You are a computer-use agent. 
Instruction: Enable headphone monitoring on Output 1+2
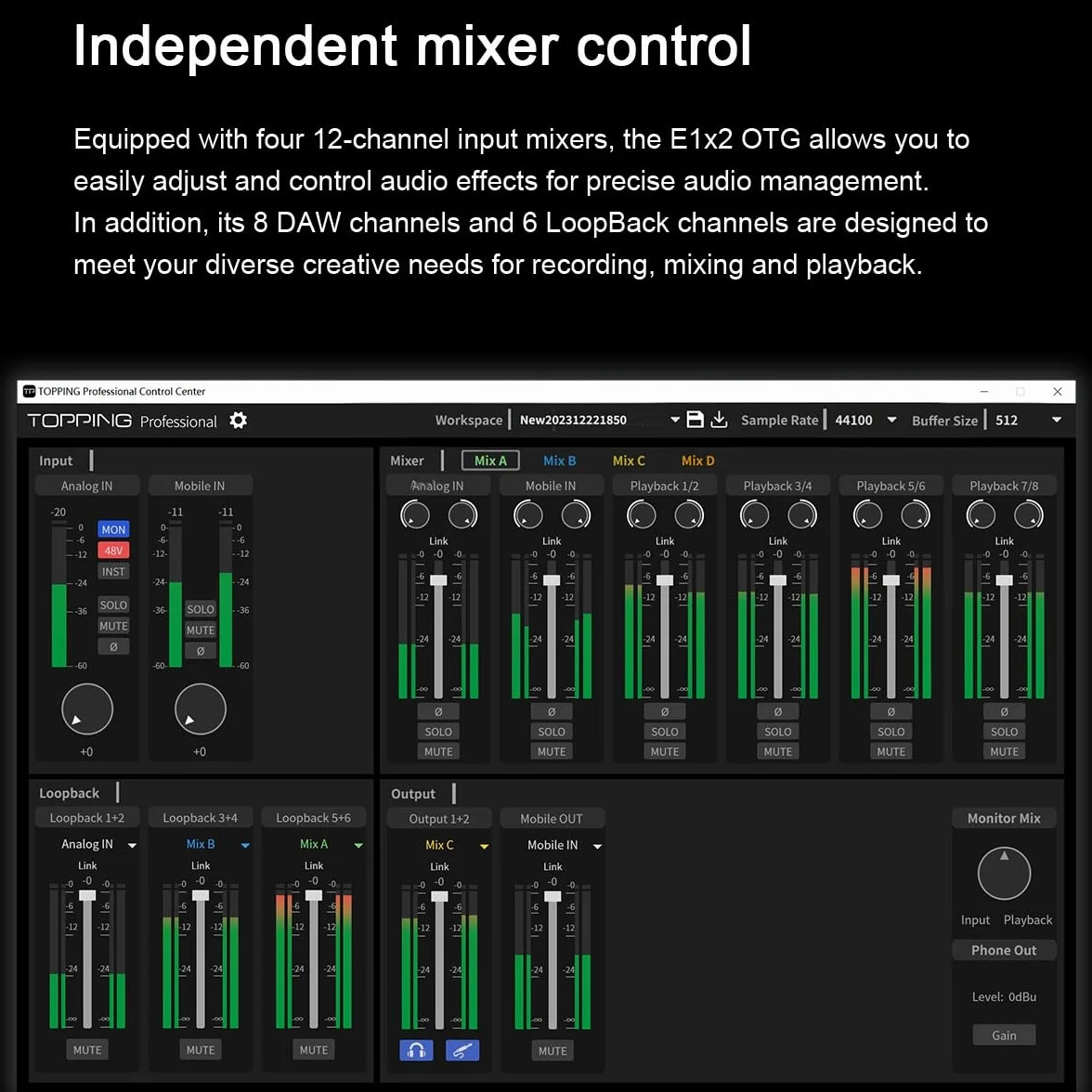tap(416, 1050)
